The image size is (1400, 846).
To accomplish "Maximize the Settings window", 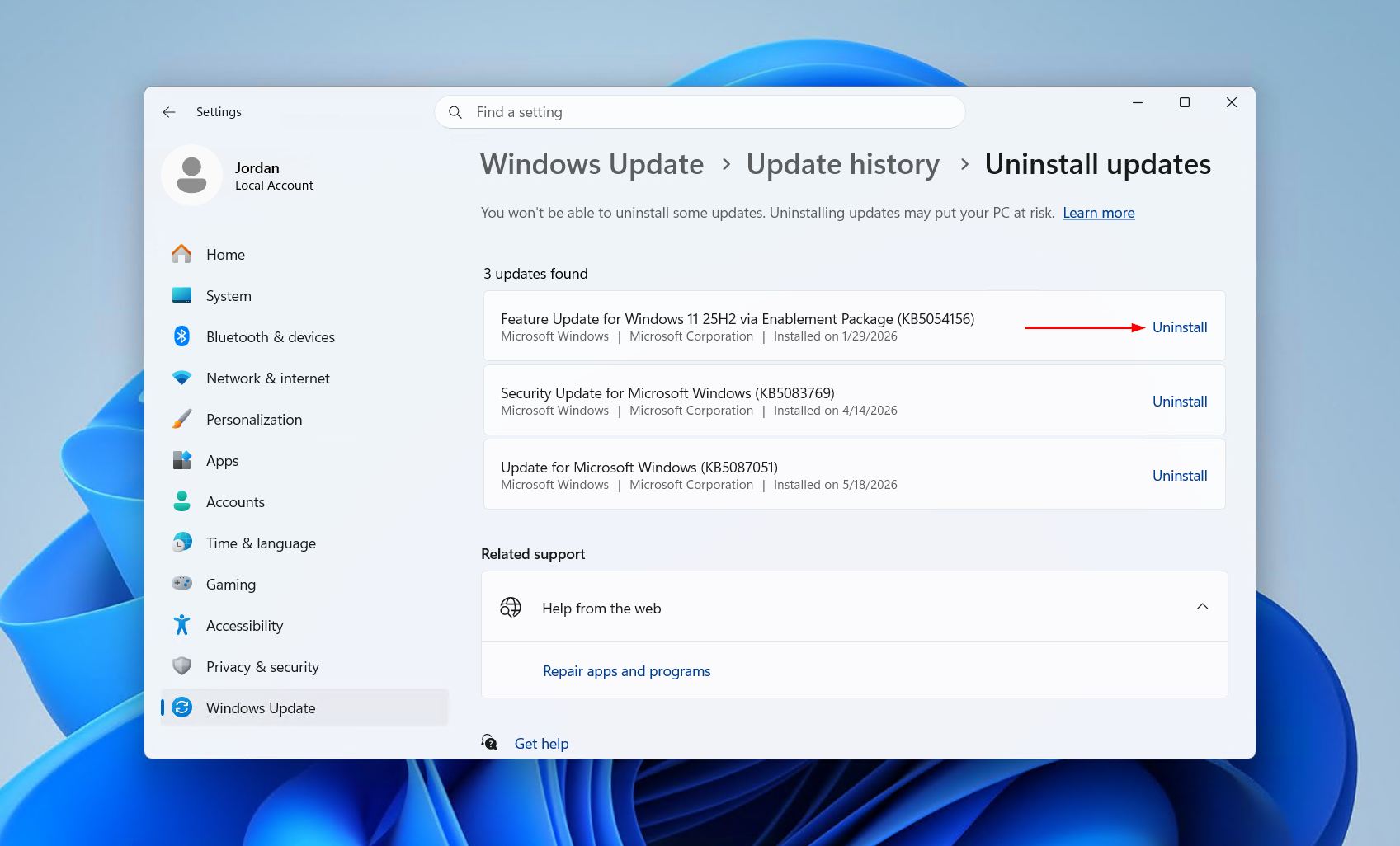I will (1185, 102).
